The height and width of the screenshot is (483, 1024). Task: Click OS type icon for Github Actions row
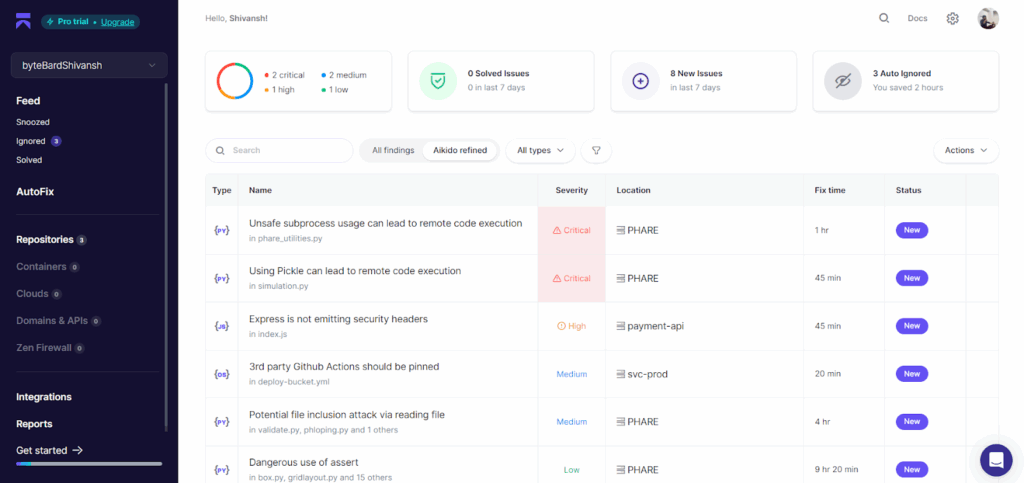222,374
